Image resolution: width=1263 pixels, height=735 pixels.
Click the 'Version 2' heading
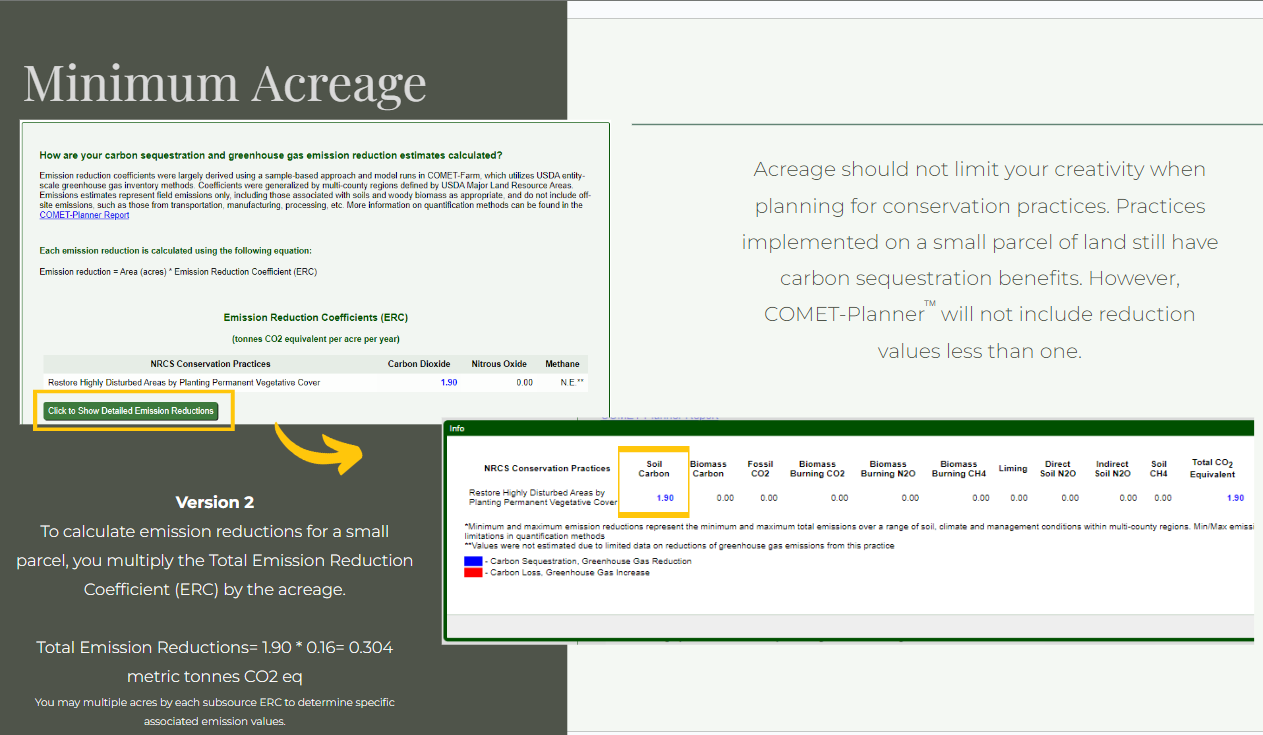215,502
